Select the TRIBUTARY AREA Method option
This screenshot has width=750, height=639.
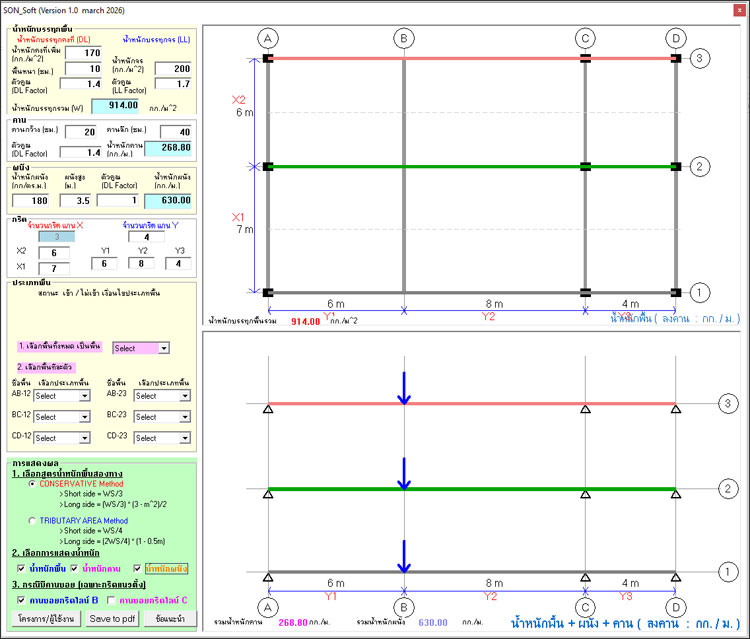pyautogui.click(x=31, y=520)
